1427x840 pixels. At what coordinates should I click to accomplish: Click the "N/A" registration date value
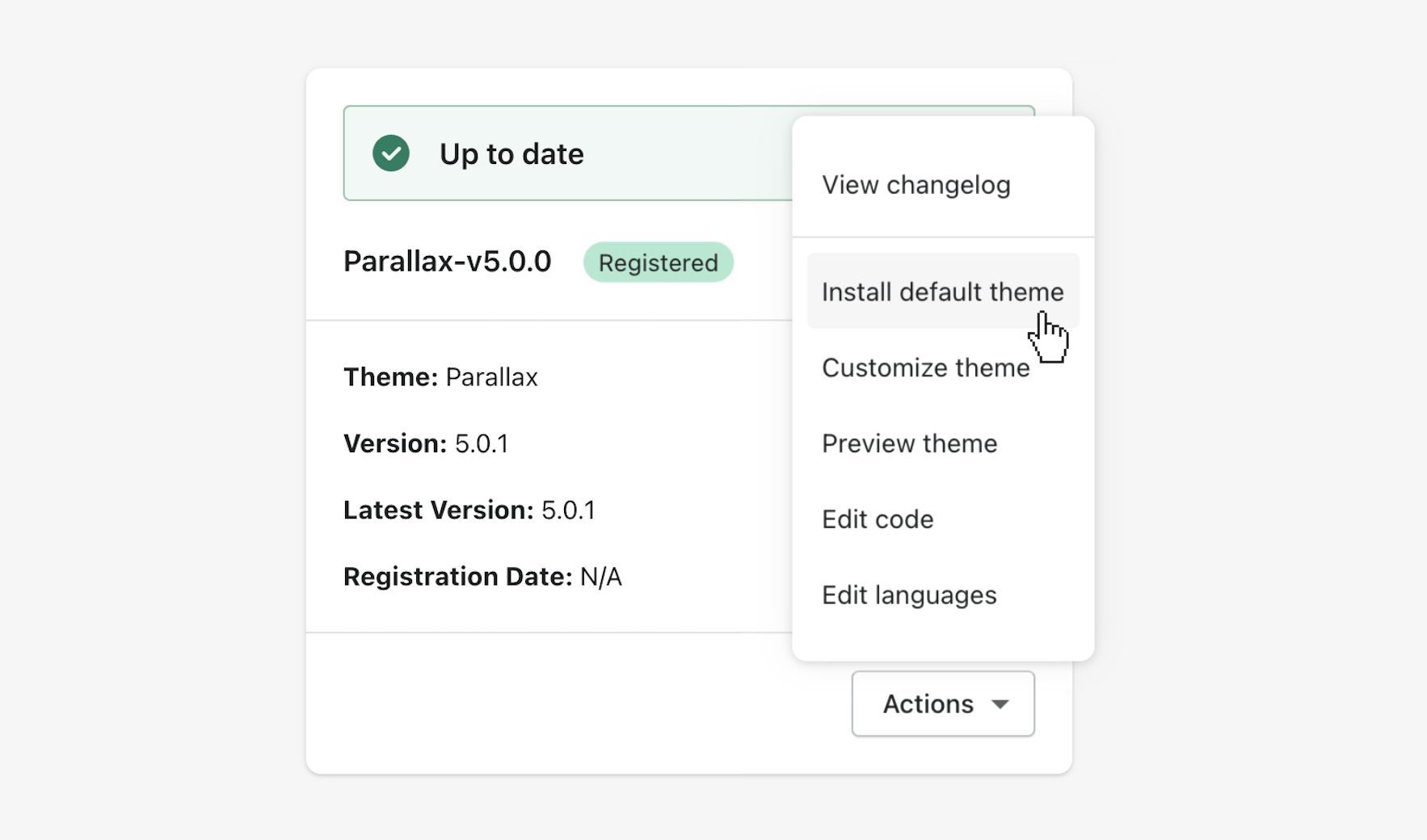point(601,577)
